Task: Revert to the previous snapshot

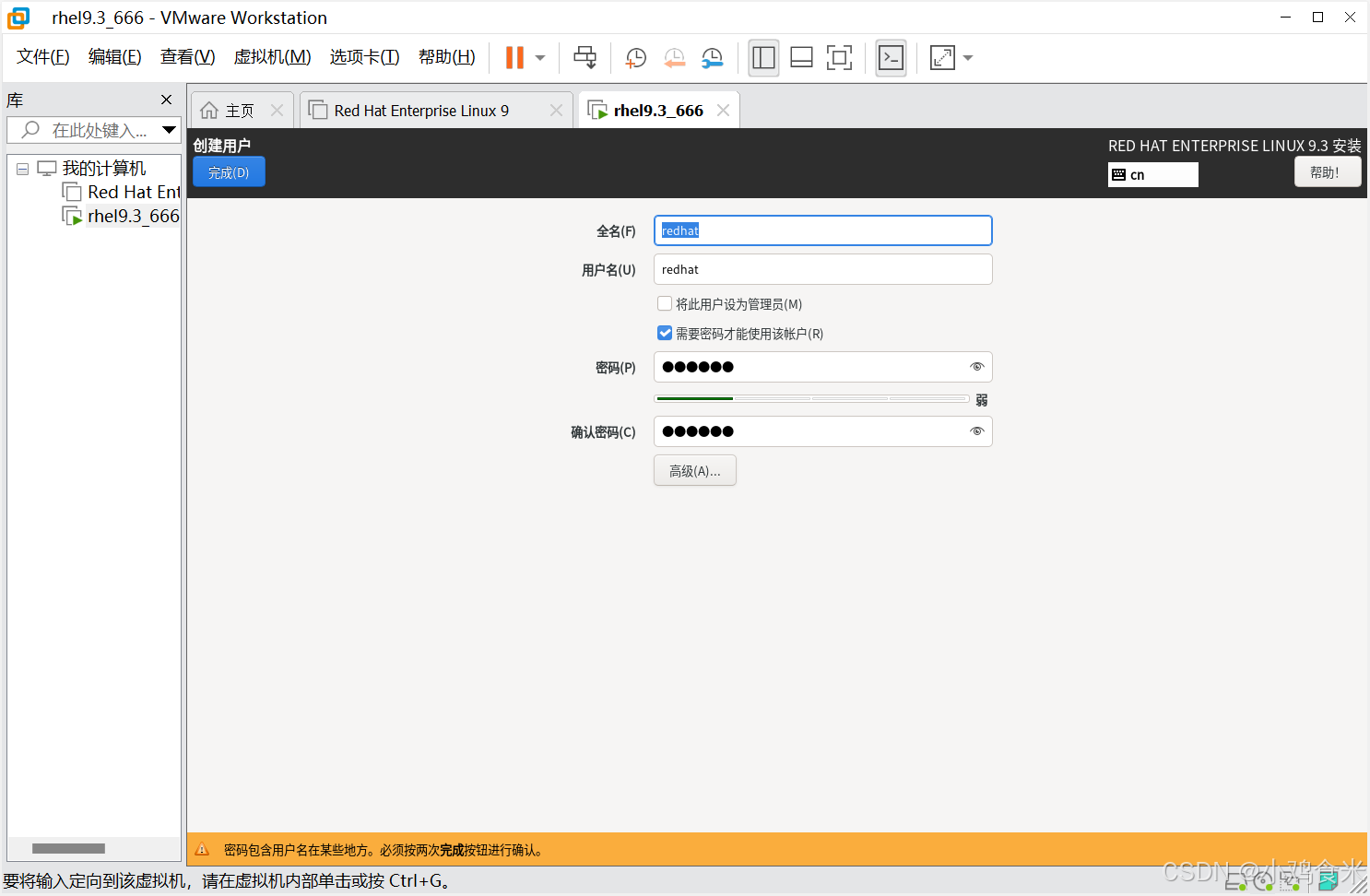Action: [675, 58]
